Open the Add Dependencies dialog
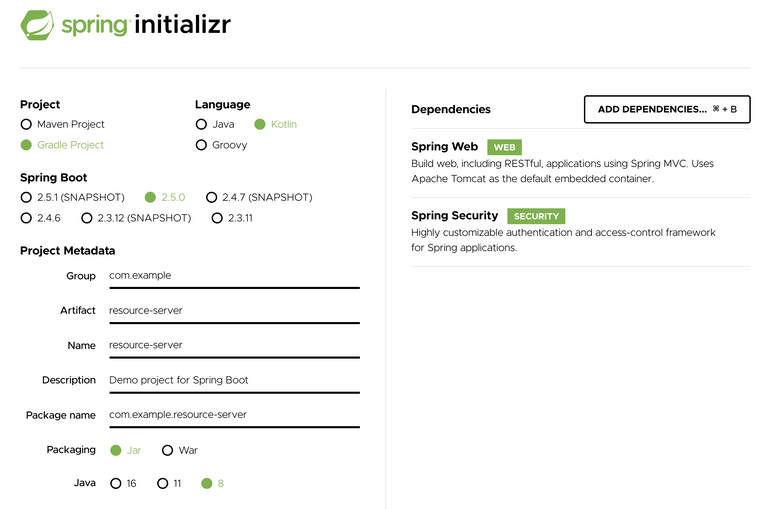This screenshot has height=509, width=768. point(667,109)
